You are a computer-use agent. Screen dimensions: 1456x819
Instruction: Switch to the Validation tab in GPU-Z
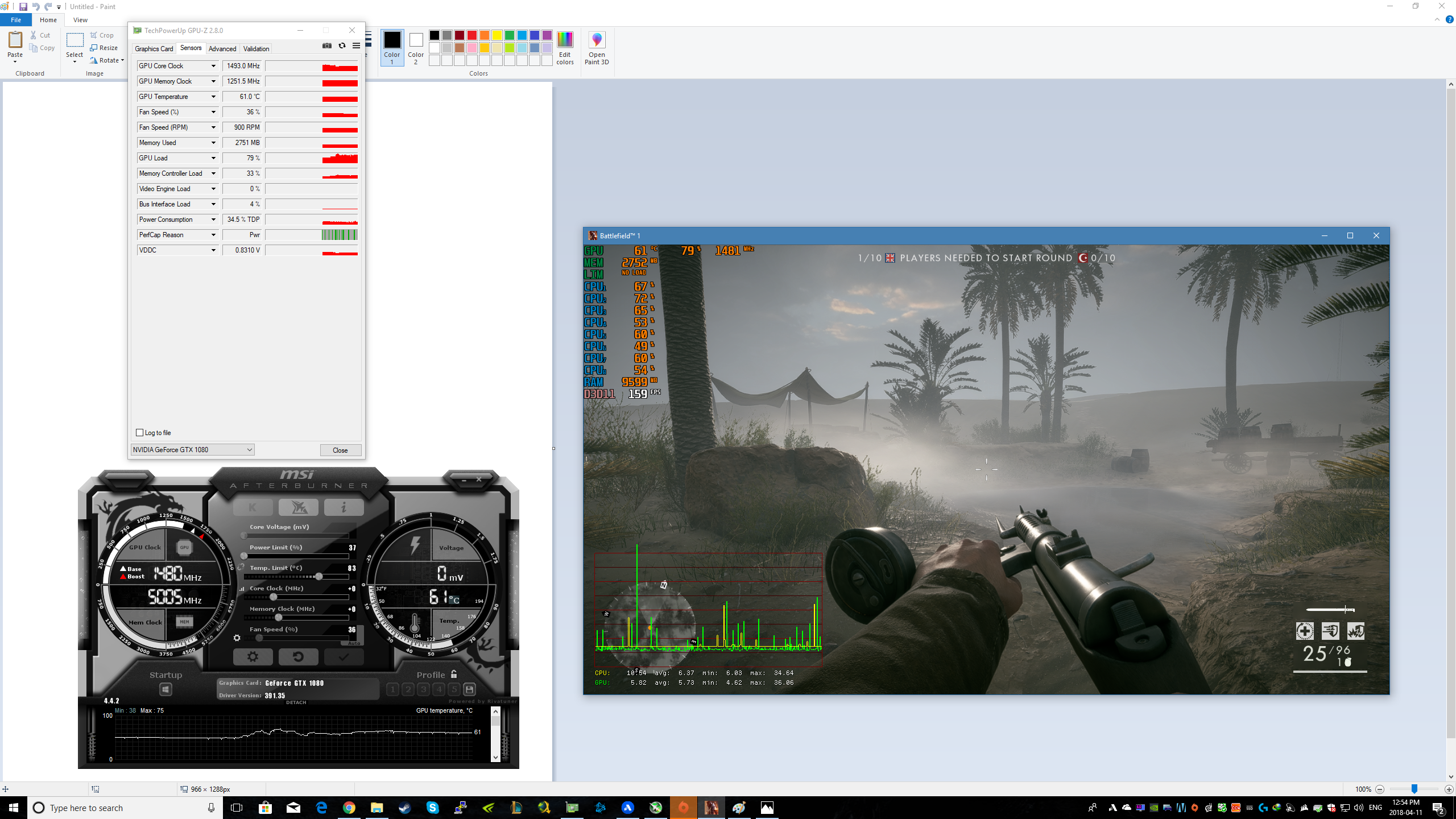pyautogui.click(x=256, y=49)
